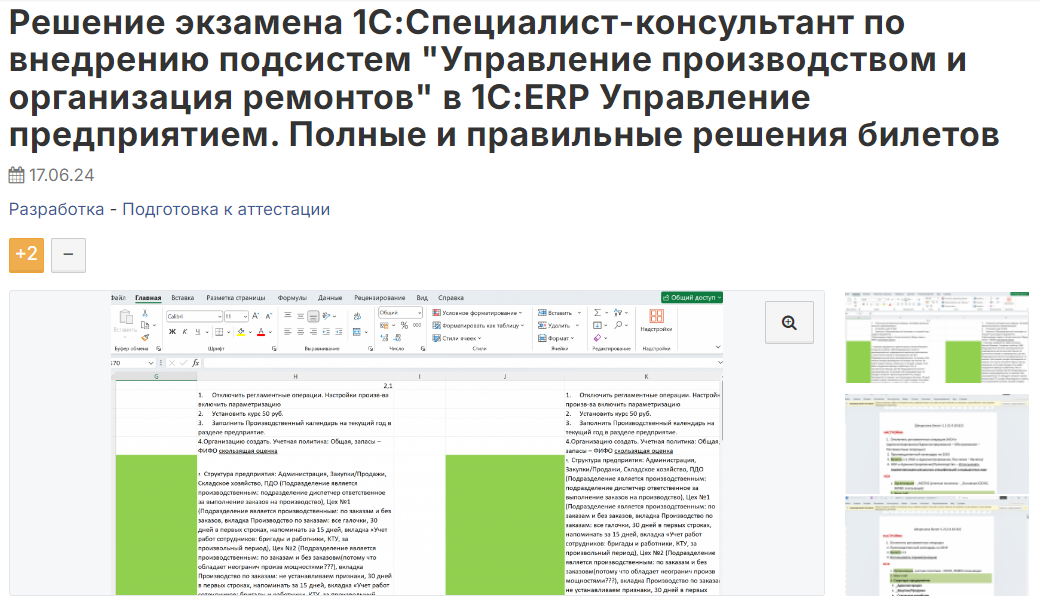This screenshot has width=1040, height=599.
Task: Toggle Bold (Ж) in the Excel ribbon
Action: tap(172, 331)
